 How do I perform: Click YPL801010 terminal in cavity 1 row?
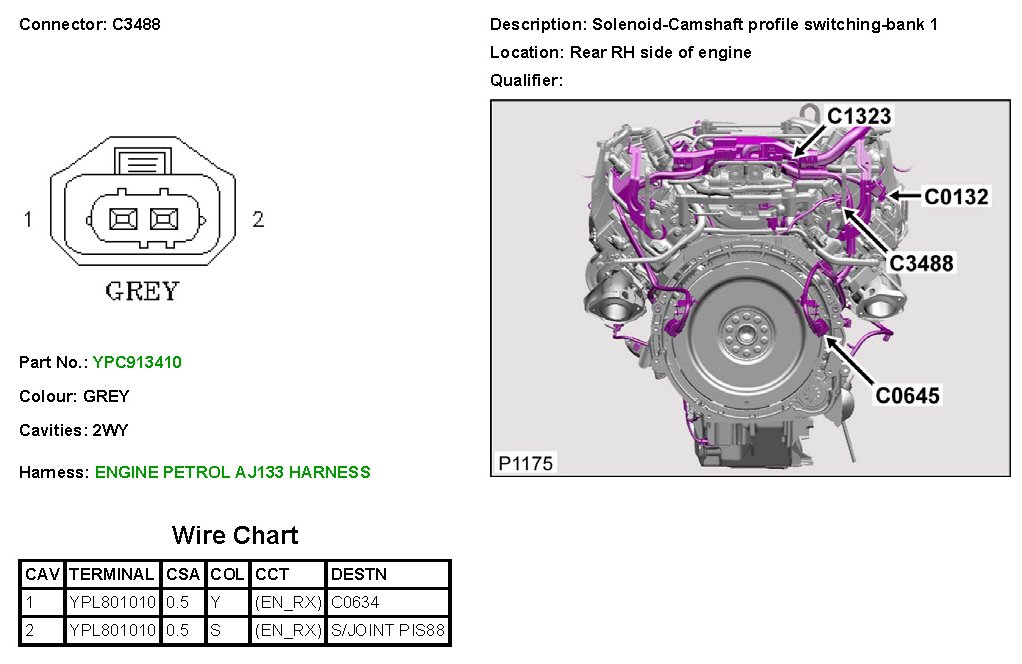click(112, 602)
